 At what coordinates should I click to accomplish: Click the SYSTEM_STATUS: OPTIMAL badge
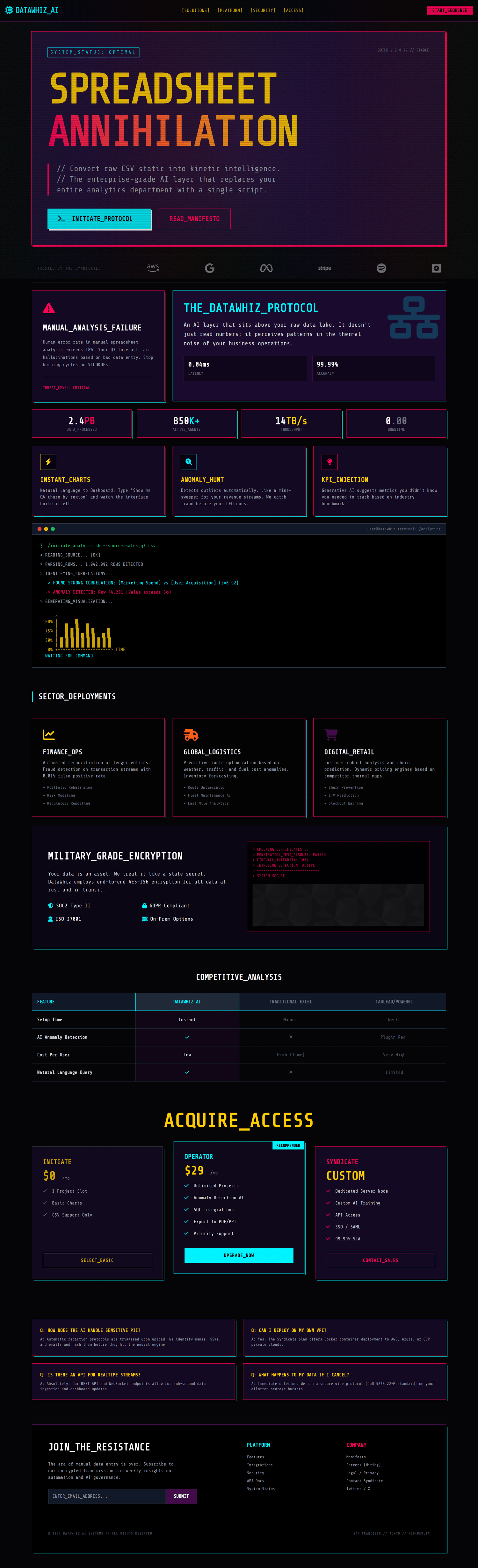pos(93,52)
